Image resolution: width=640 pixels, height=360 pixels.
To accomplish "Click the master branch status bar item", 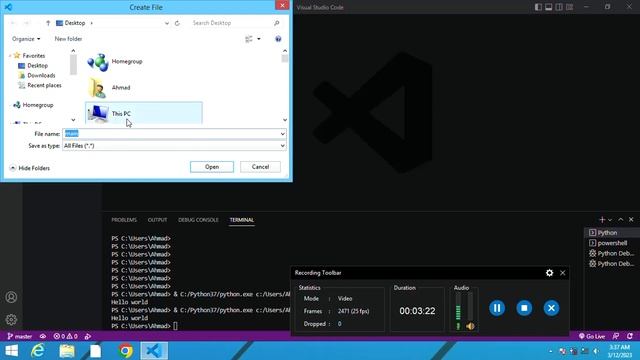I will point(20,336).
